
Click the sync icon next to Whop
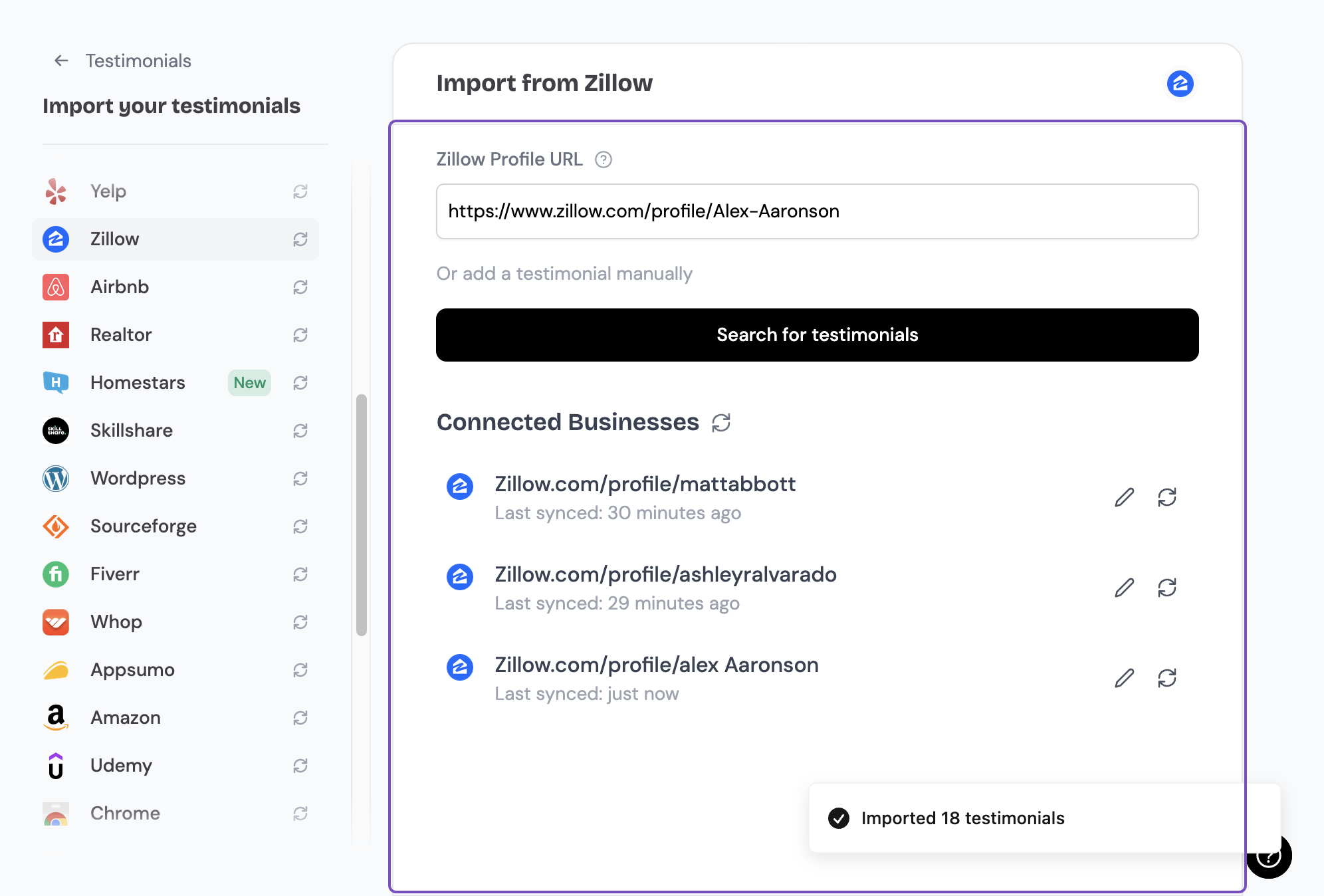click(x=300, y=622)
